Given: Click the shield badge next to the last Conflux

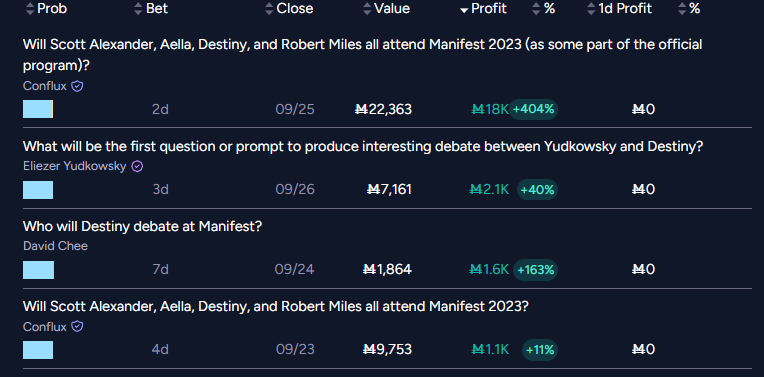Looking at the screenshot, I should (x=77, y=326).
